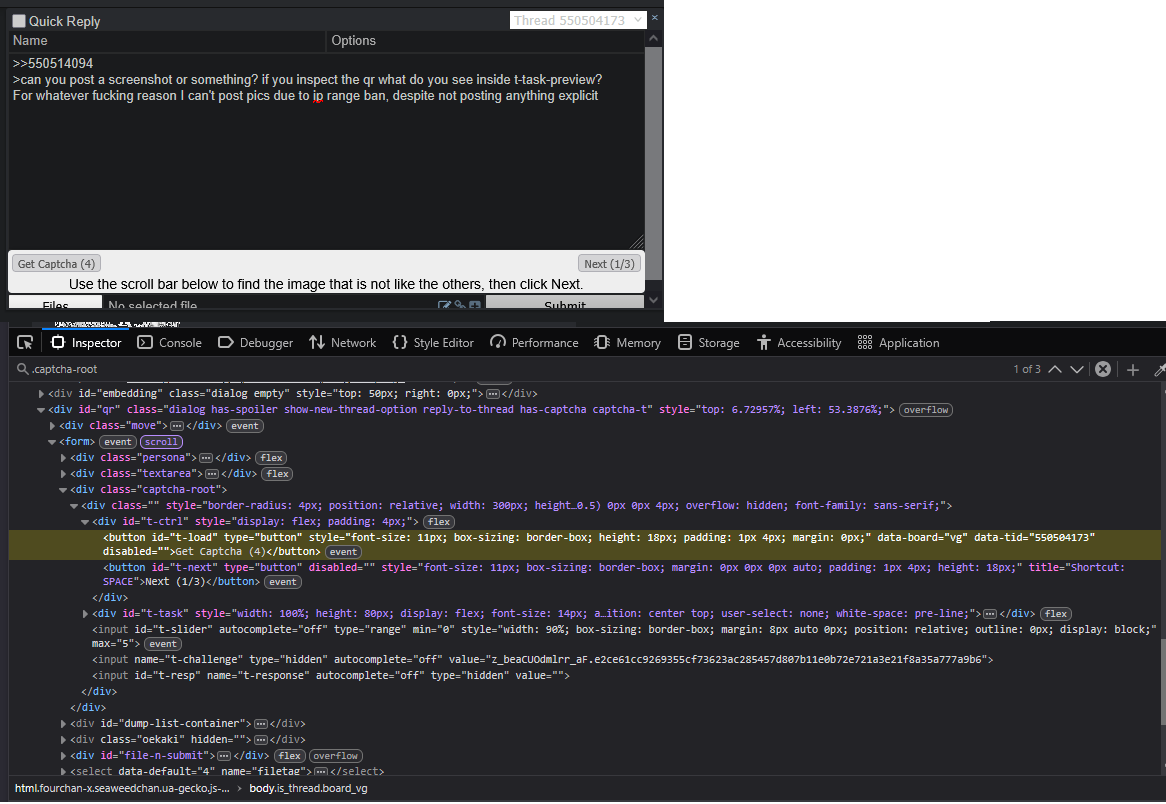Switch to the Console tab
Image resolution: width=1166 pixels, height=804 pixels.
pyautogui.click(x=170, y=343)
